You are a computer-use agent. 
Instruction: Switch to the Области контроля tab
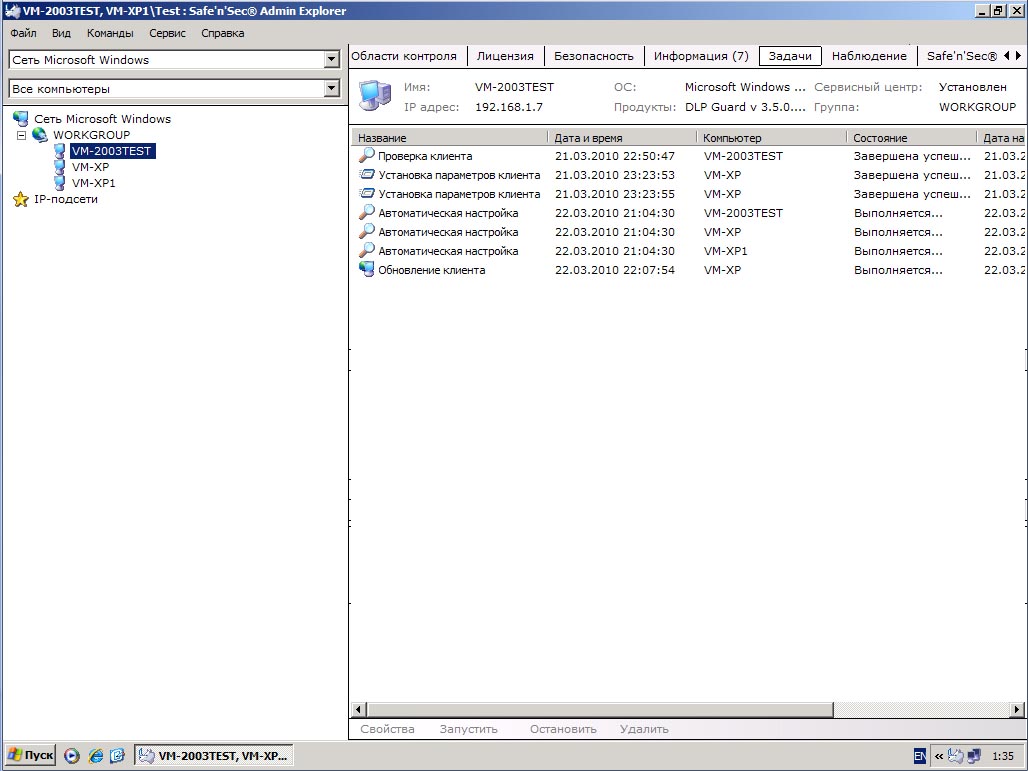click(404, 56)
